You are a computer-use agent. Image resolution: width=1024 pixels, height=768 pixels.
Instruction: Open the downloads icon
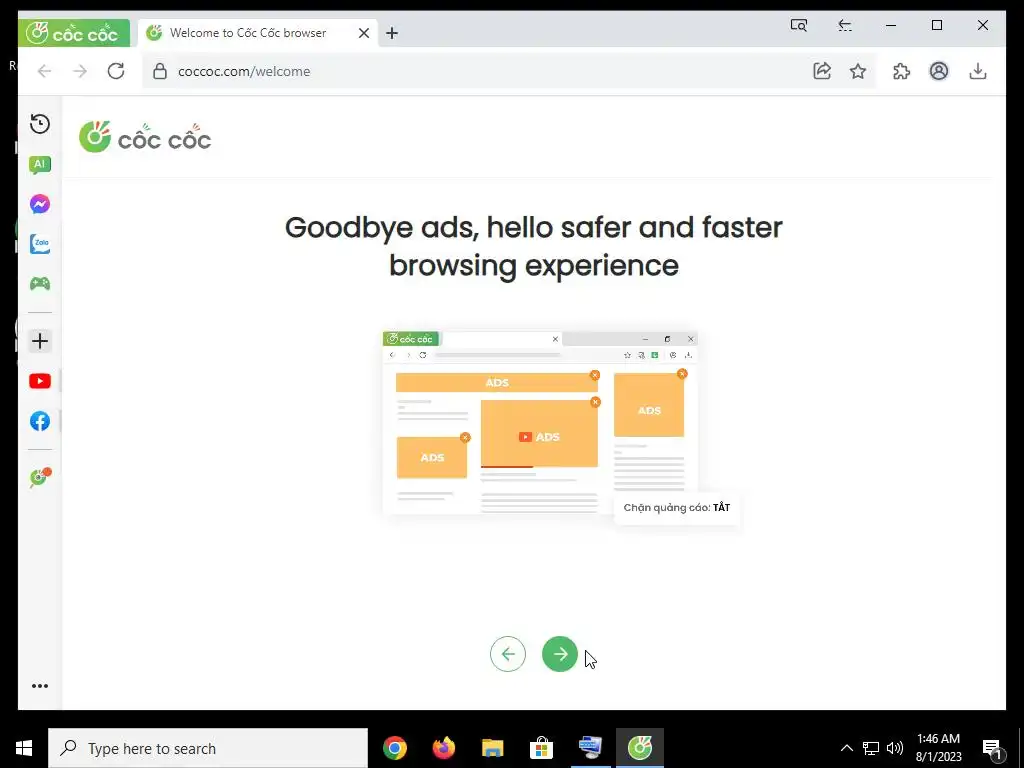point(978,71)
